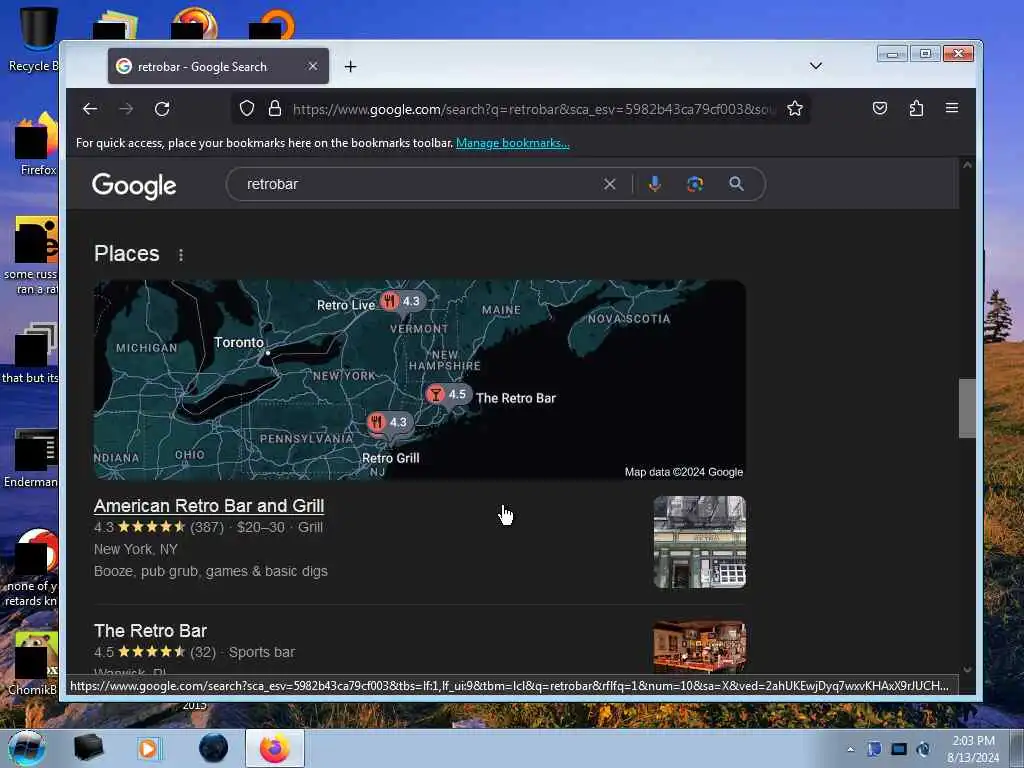Submit the search with the magnifier icon
This screenshot has width=1024, height=768.
pyautogui.click(x=736, y=184)
